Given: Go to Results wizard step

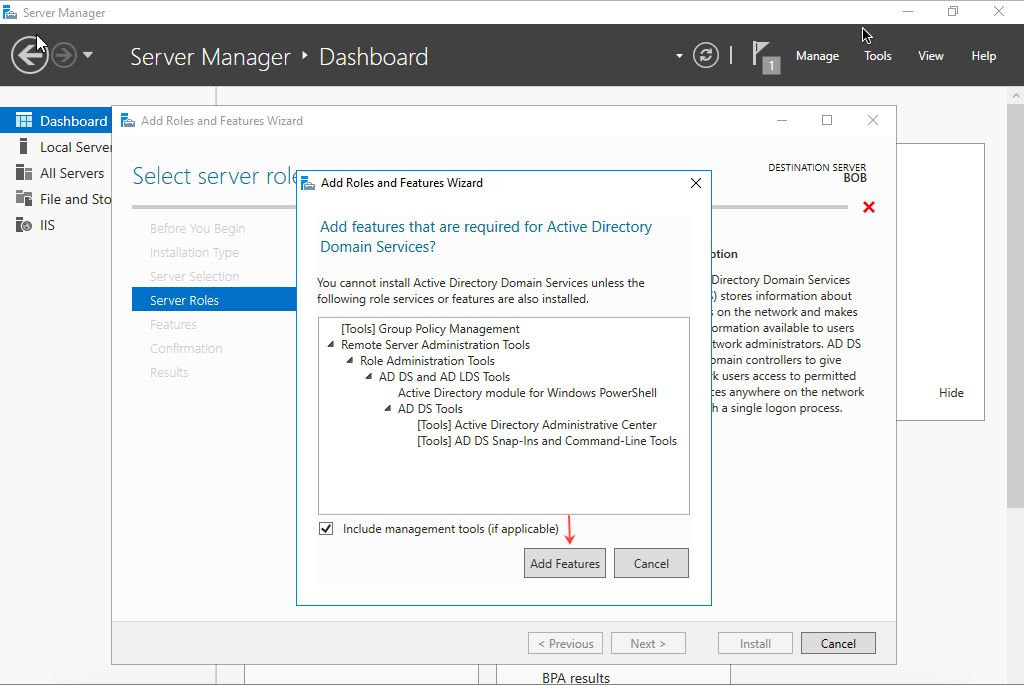Looking at the screenshot, I should [168, 373].
